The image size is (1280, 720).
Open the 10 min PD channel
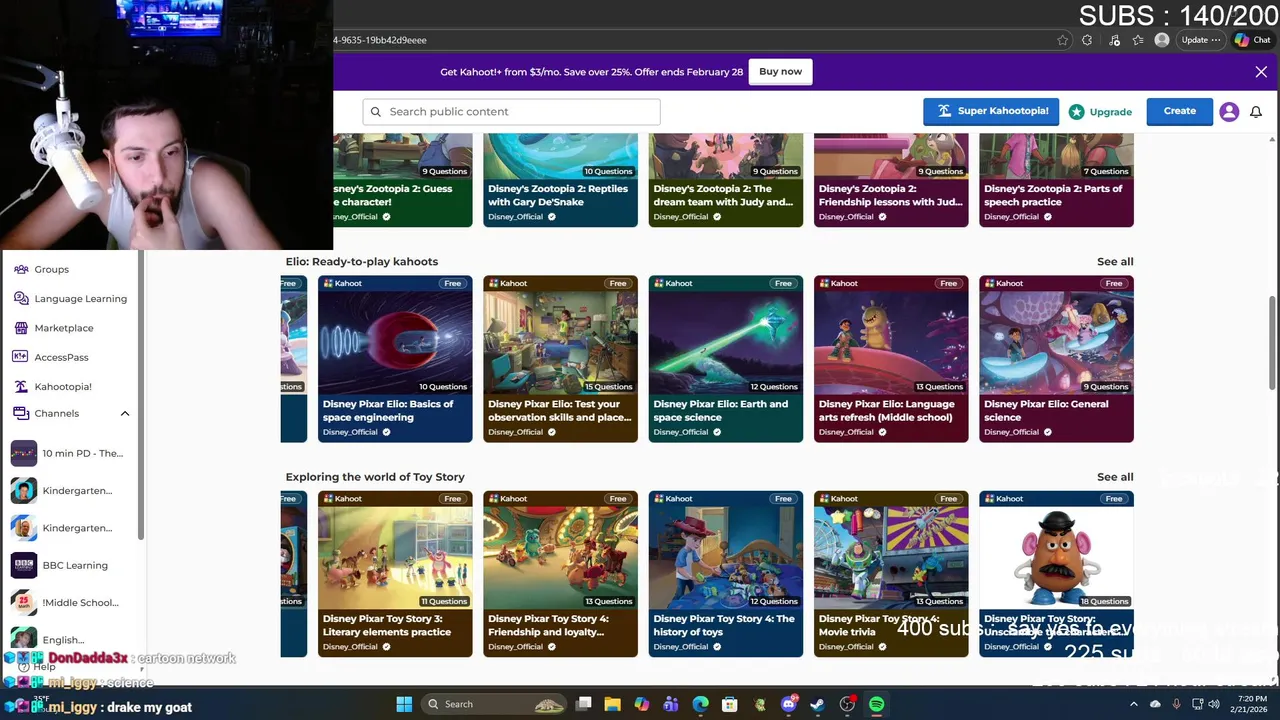pyautogui.click(x=67, y=453)
